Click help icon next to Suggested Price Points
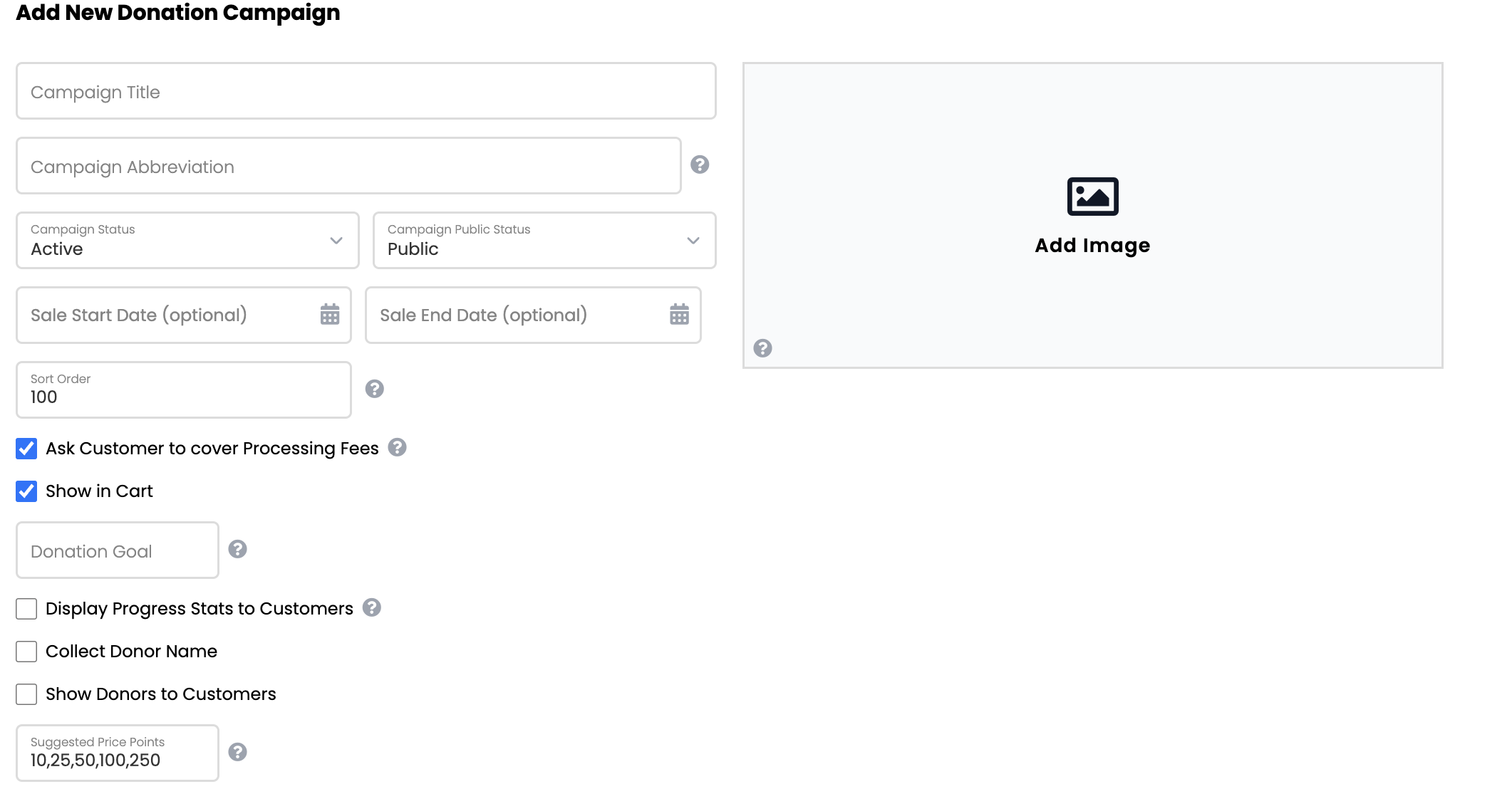The image size is (1512, 789). (x=238, y=752)
